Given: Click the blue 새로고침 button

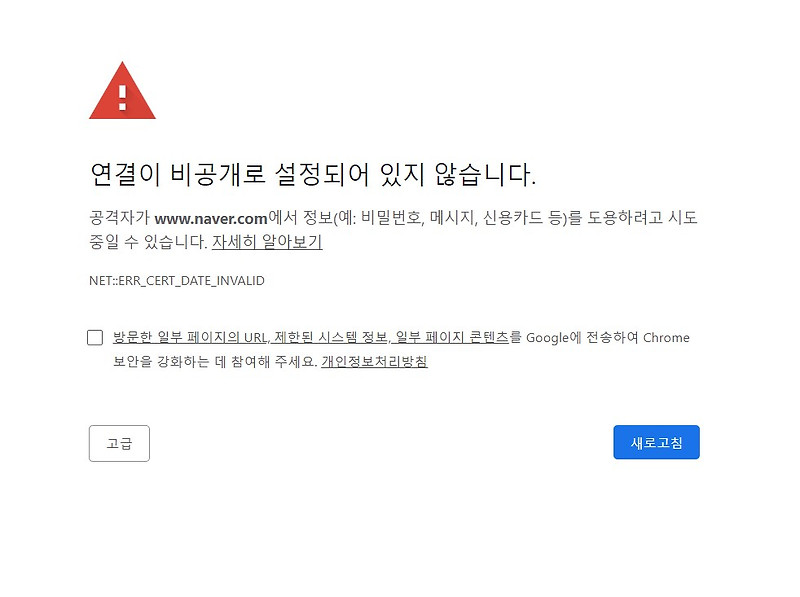Looking at the screenshot, I should [x=656, y=442].
